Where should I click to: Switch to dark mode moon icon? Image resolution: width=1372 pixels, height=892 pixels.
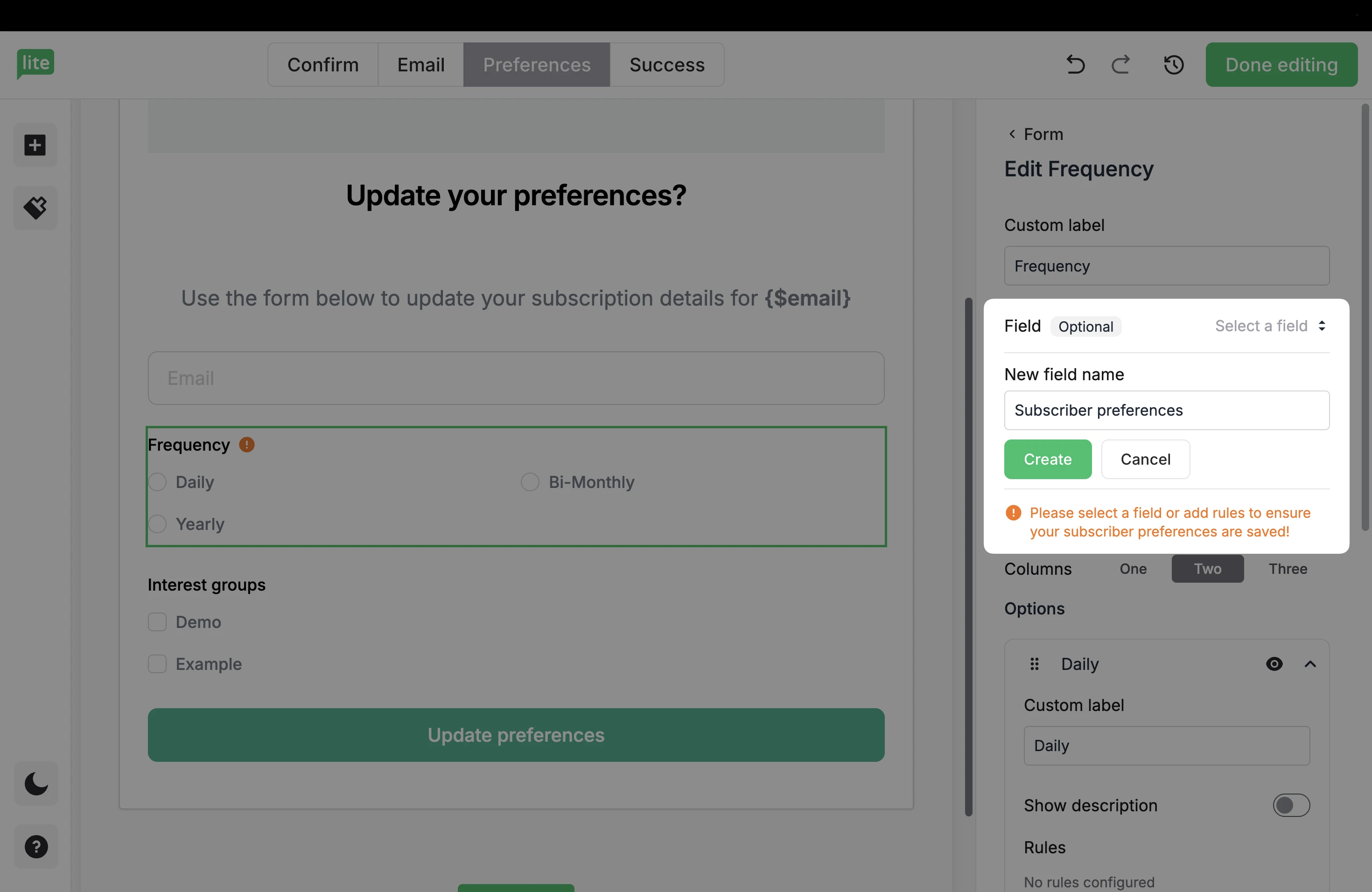click(x=36, y=783)
